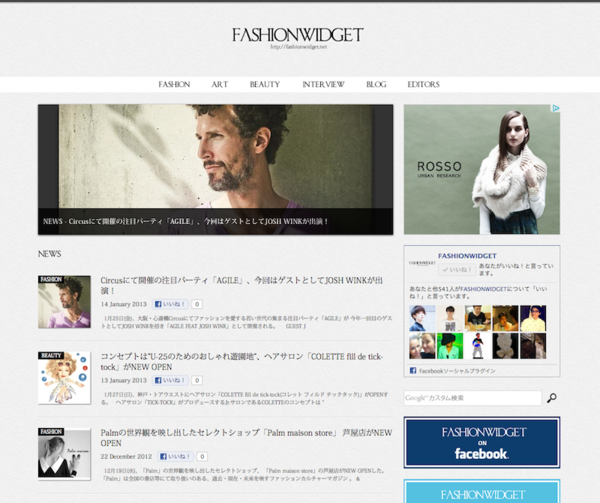
Task: Toggle the いいね button in Facebook box
Action: coord(457,270)
